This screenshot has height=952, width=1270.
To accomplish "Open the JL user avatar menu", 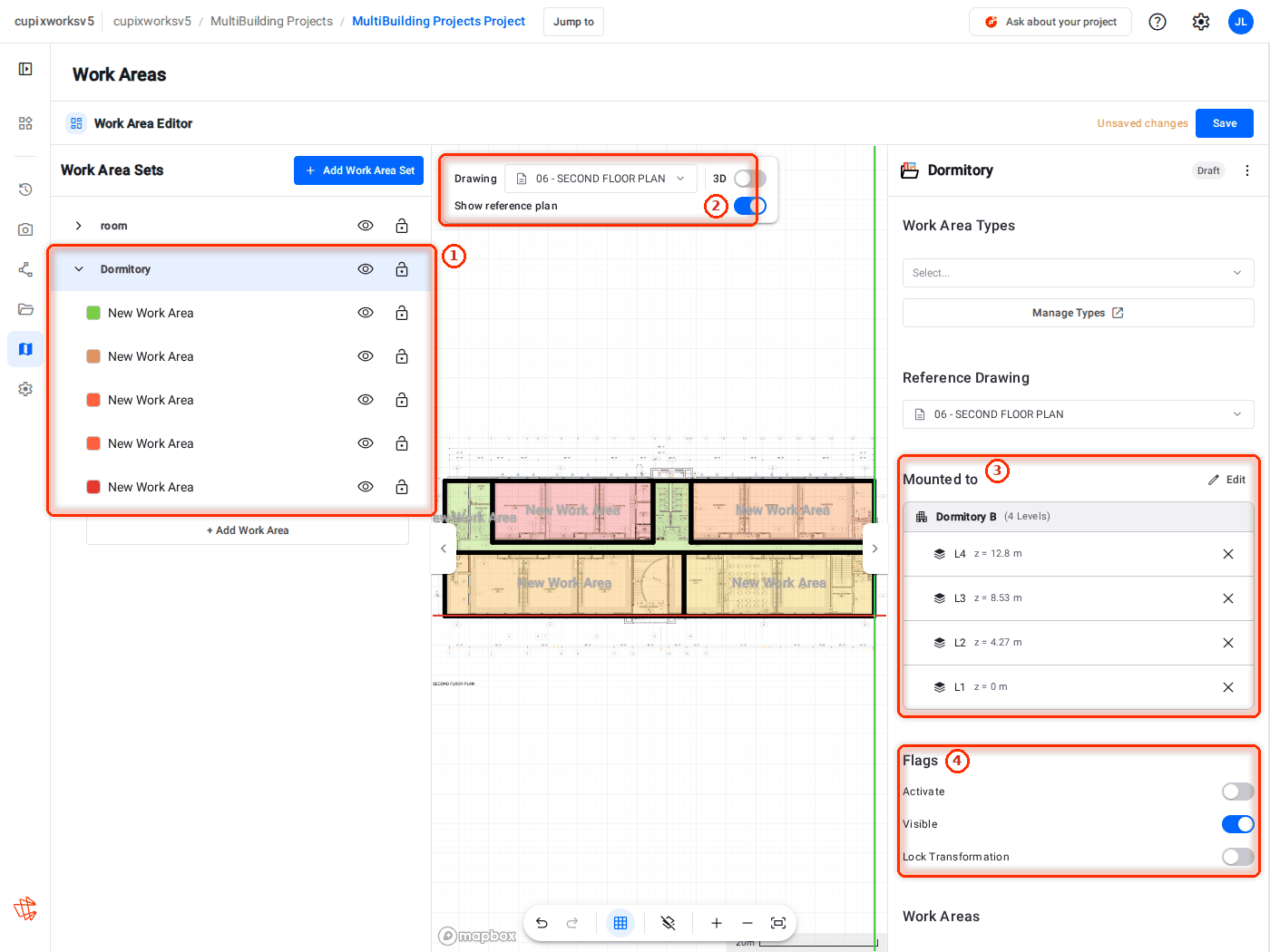I will (x=1241, y=22).
